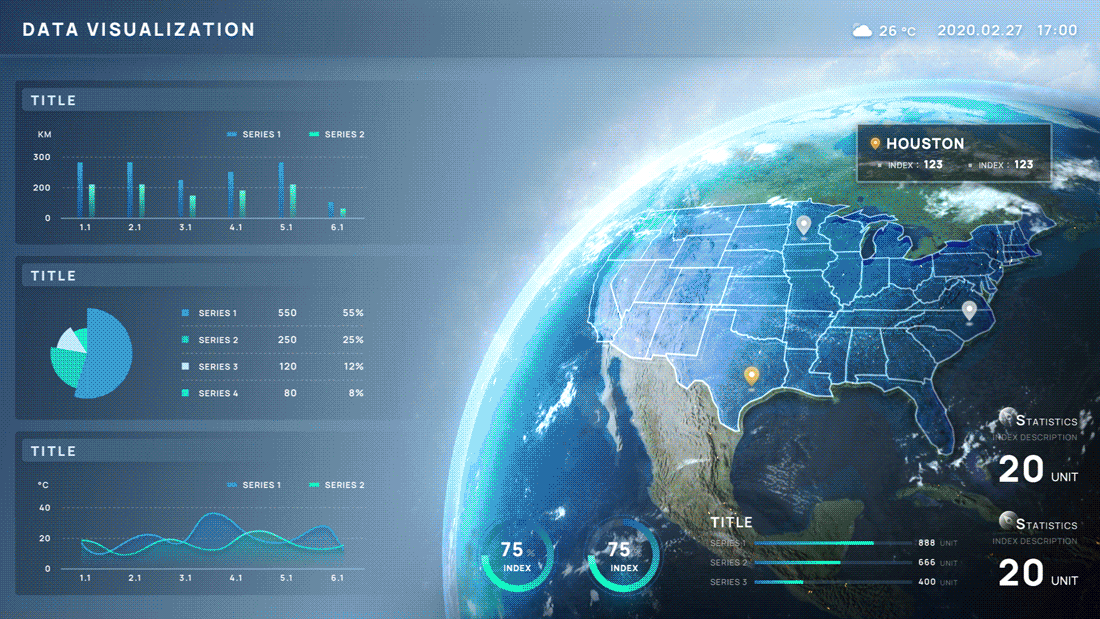Click the KM axis unit label
Screen dimensions: 1100x619
[44, 134]
